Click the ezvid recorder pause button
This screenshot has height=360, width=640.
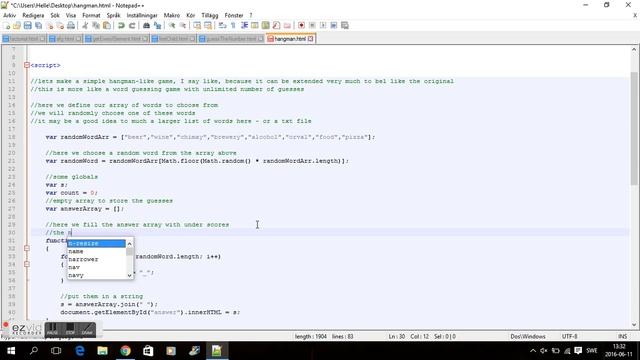53,329
